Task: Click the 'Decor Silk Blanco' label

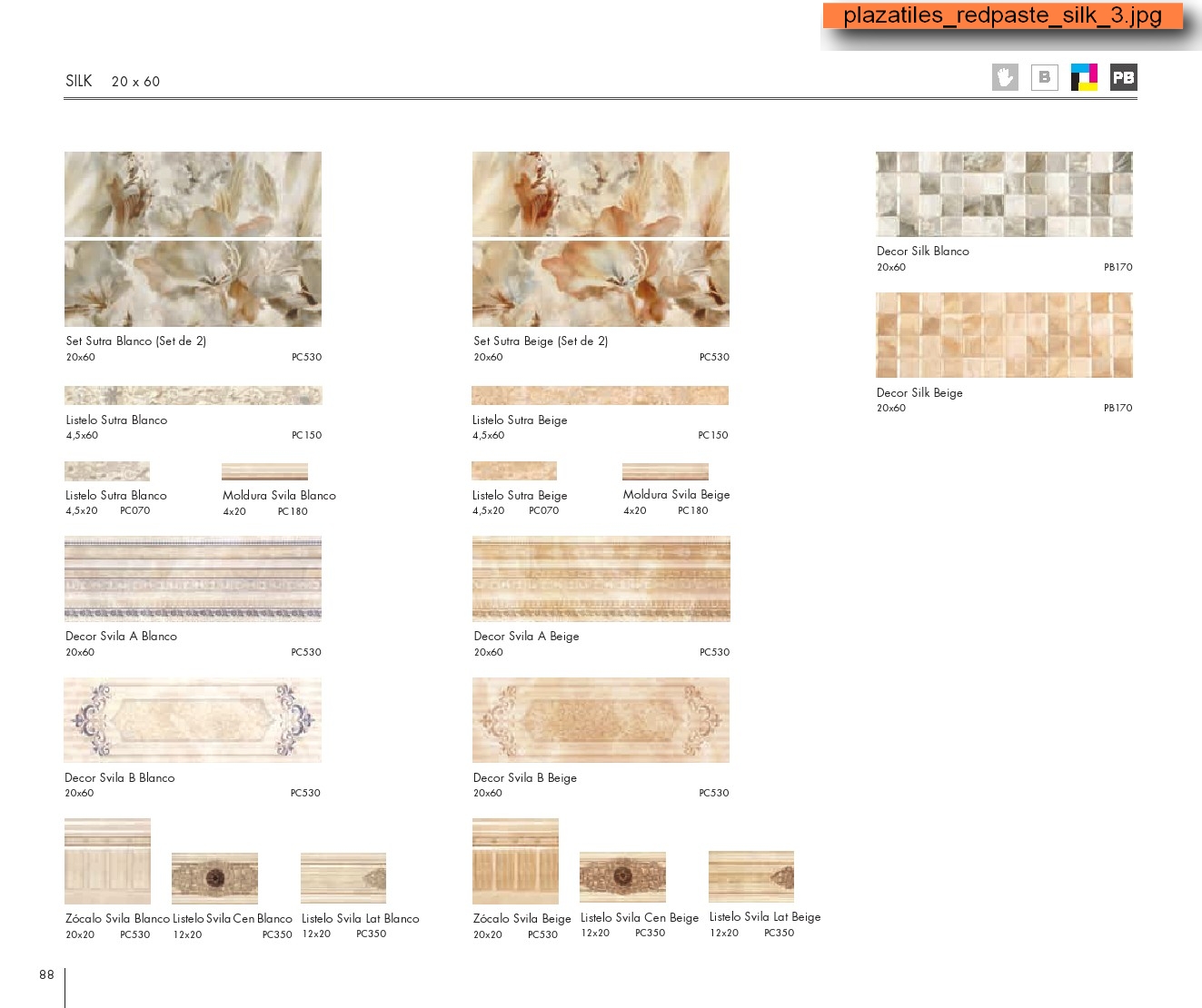Action: coord(923,252)
